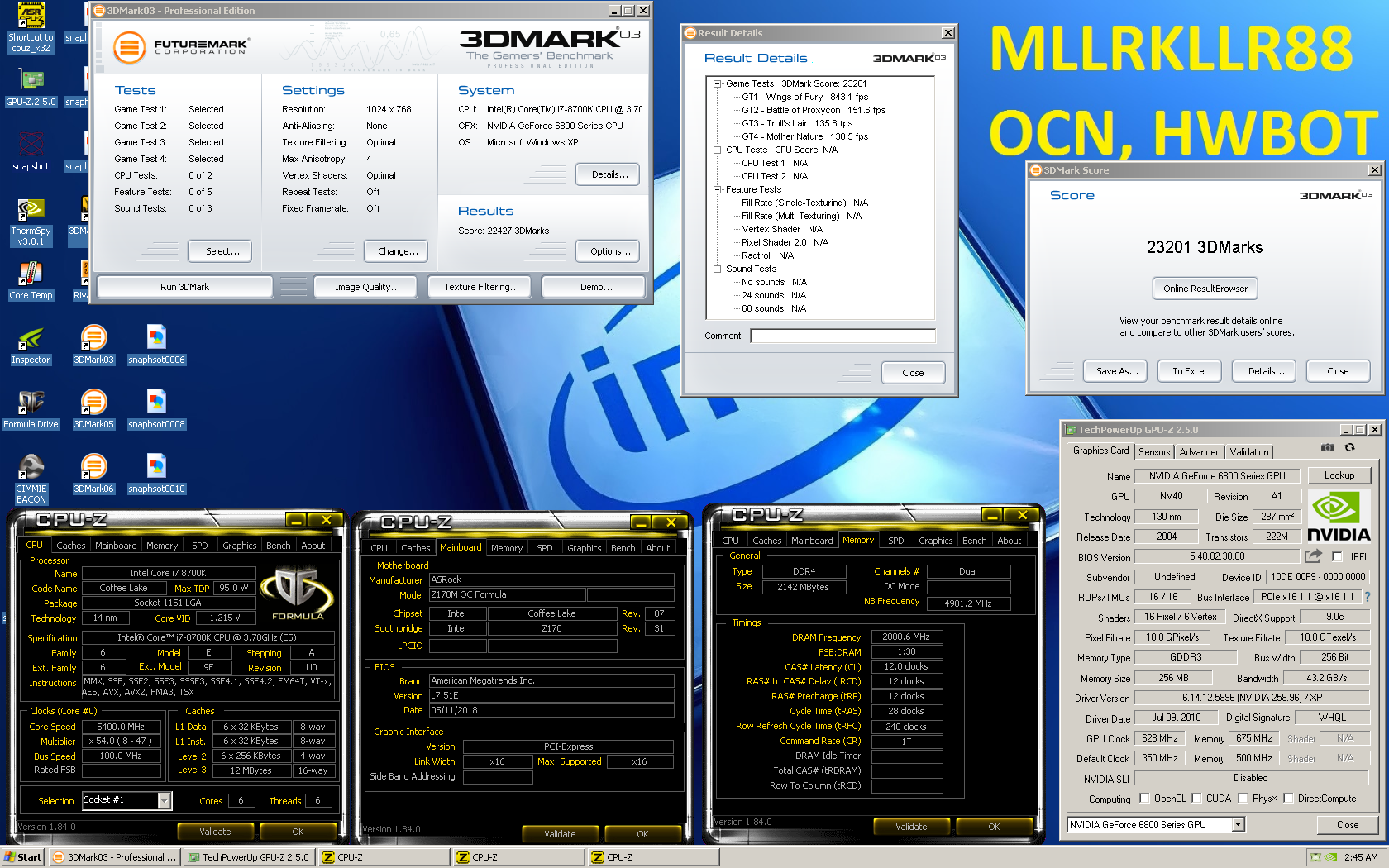Switch to Sensors tab in GPU-Z
The height and width of the screenshot is (868, 1389).
point(1154,452)
